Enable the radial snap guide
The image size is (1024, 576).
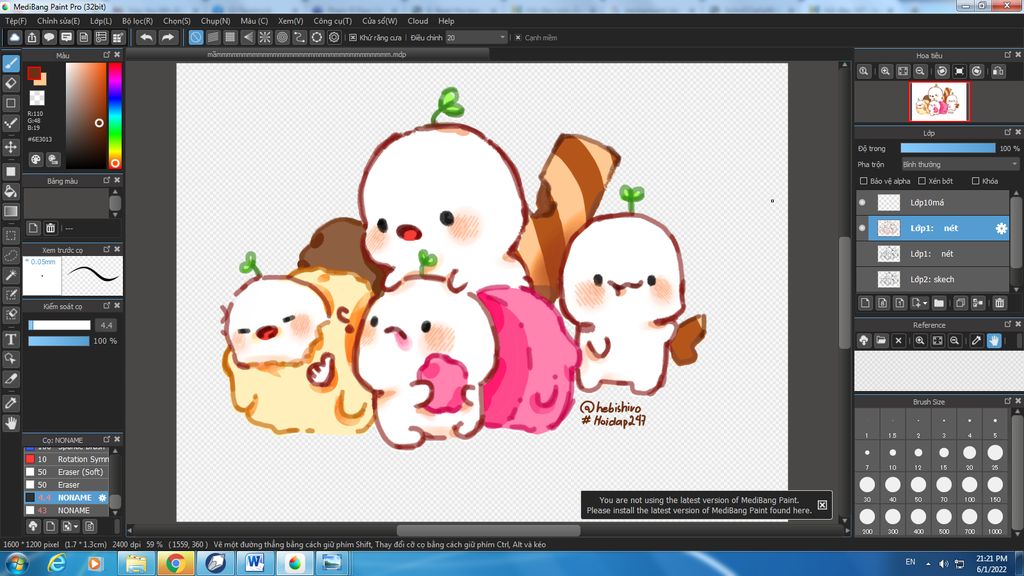[x=265, y=37]
